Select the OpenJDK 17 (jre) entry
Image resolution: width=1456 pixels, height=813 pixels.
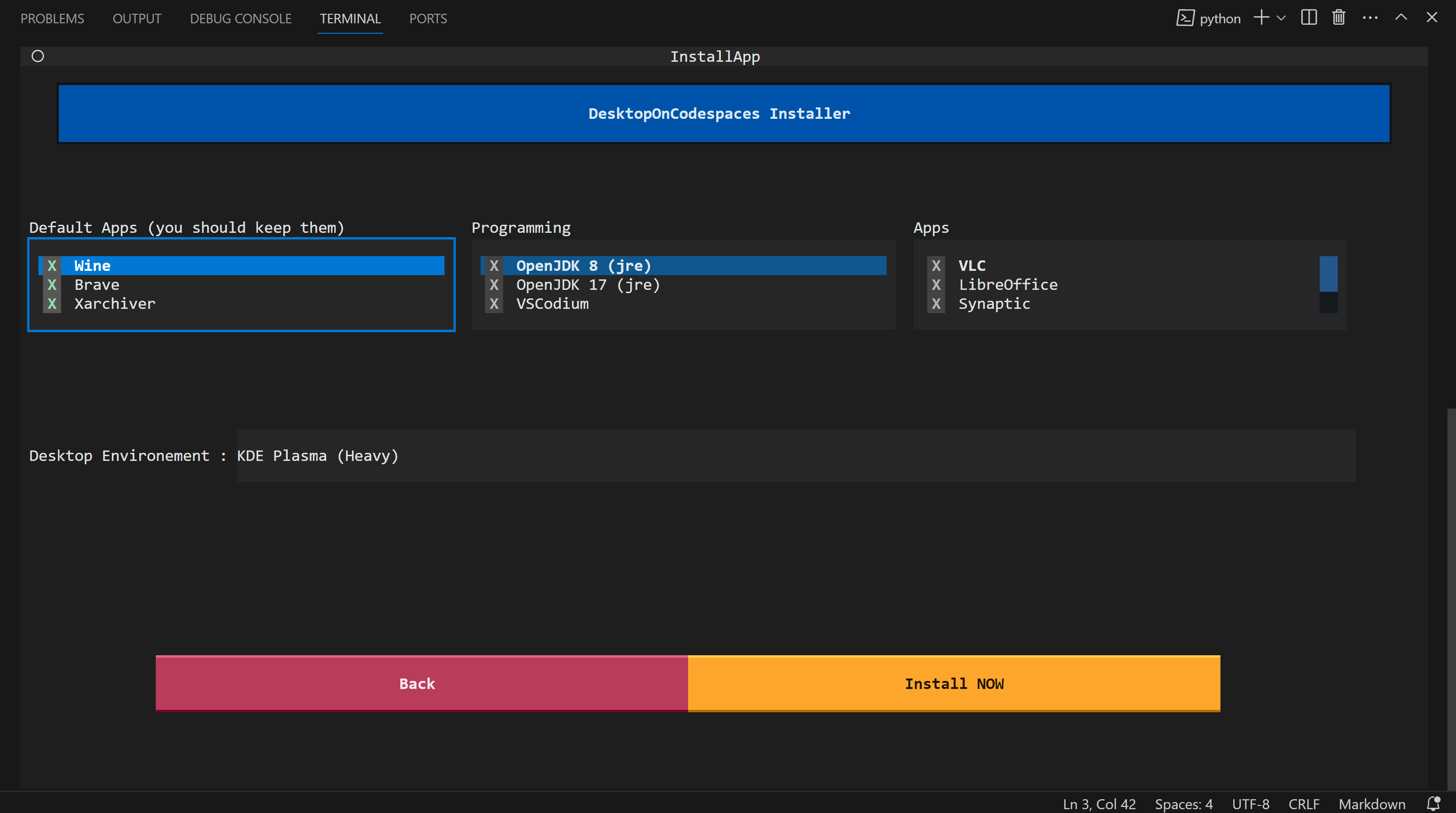pos(587,284)
